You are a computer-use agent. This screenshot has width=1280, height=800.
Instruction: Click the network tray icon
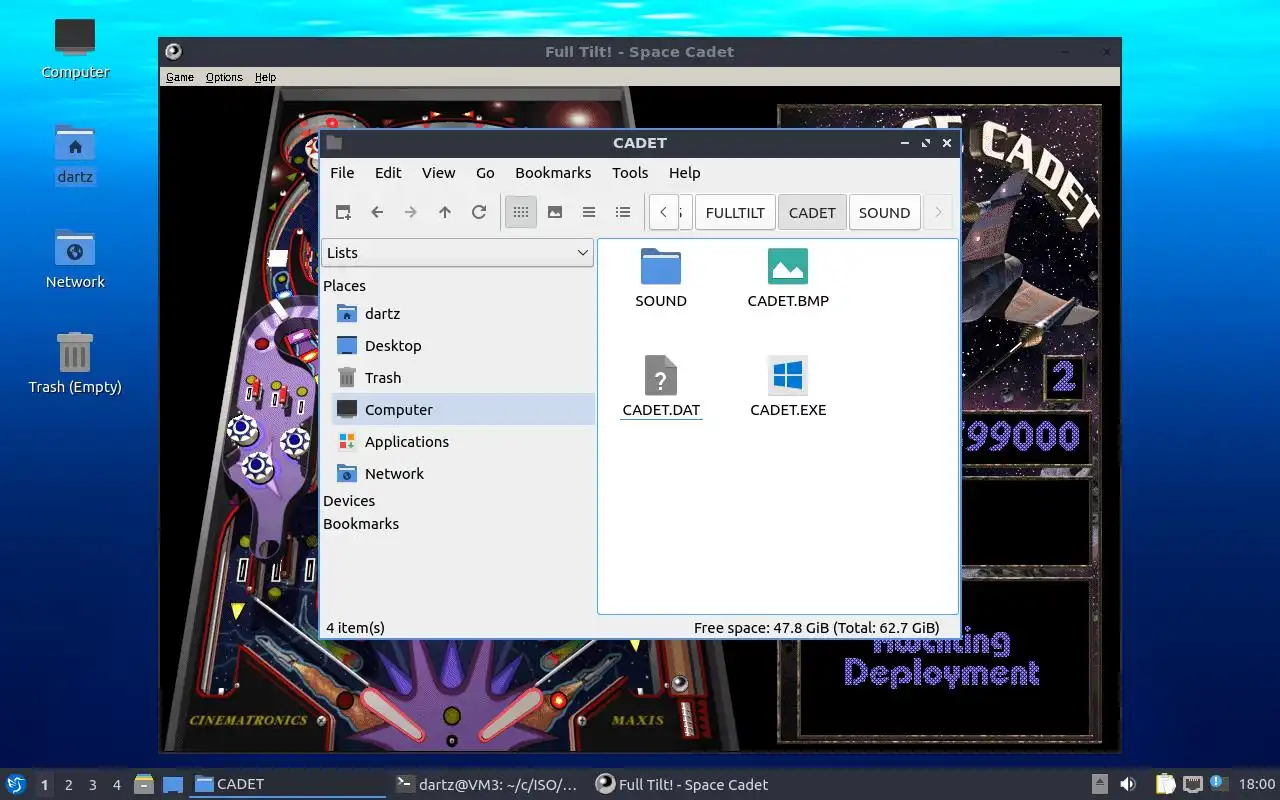click(1192, 784)
